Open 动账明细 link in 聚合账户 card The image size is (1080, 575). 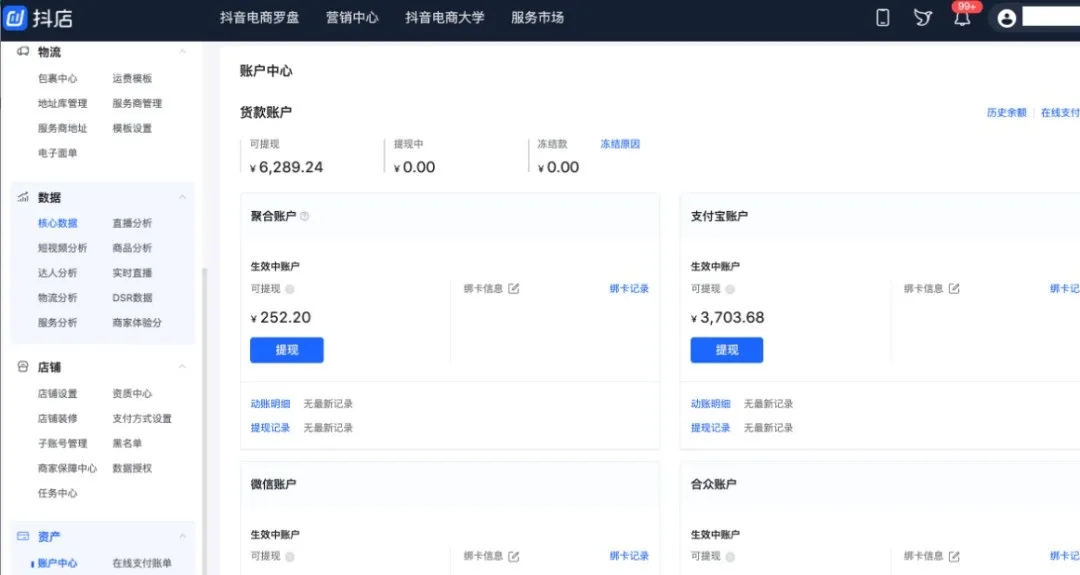click(270, 404)
